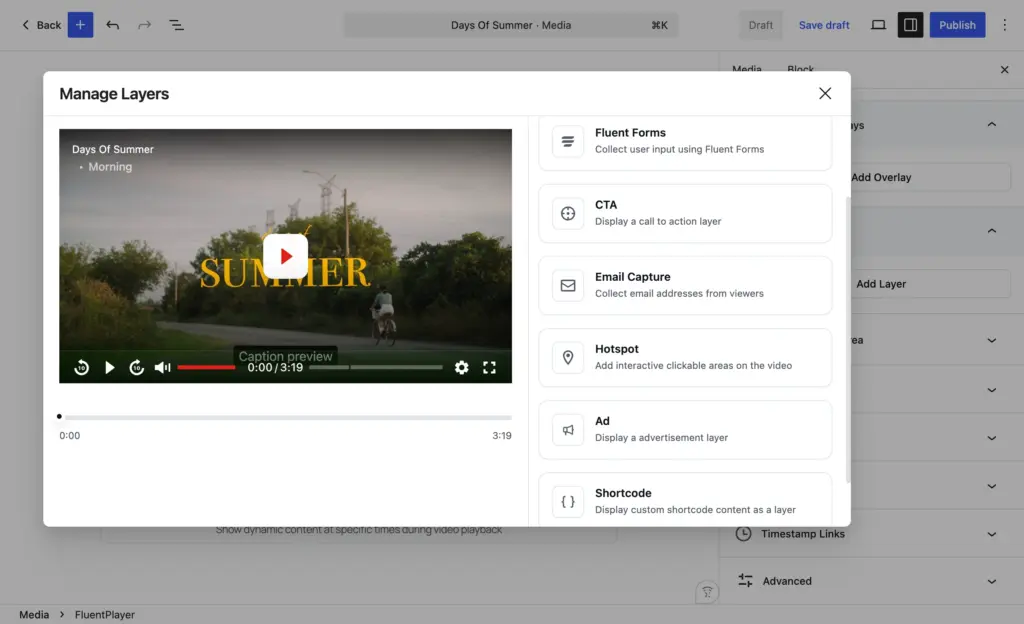1024x624 pixels.
Task: Open video player settings gear
Action: (x=462, y=367)
